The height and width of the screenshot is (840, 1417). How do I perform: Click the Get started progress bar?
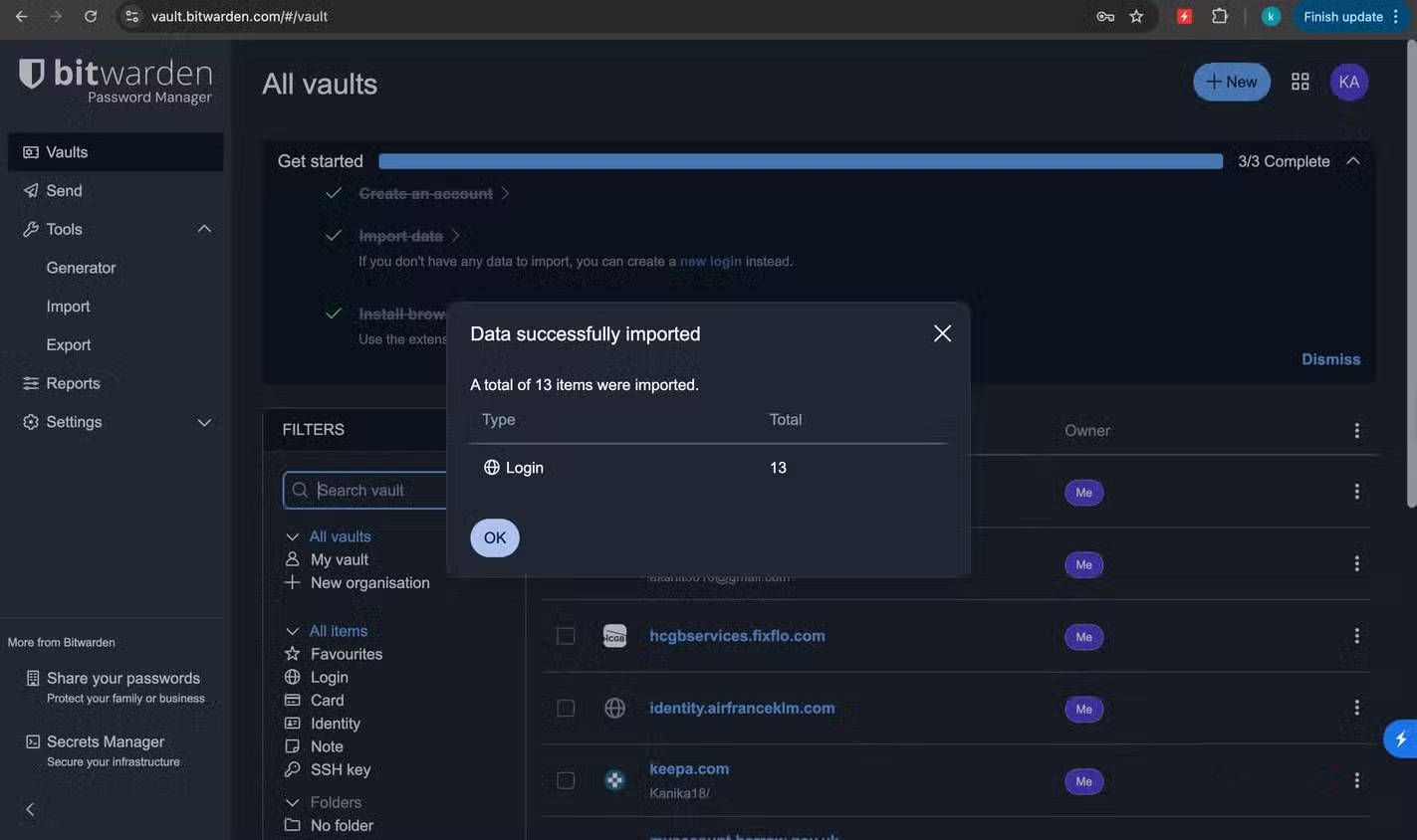coord(801,161)
